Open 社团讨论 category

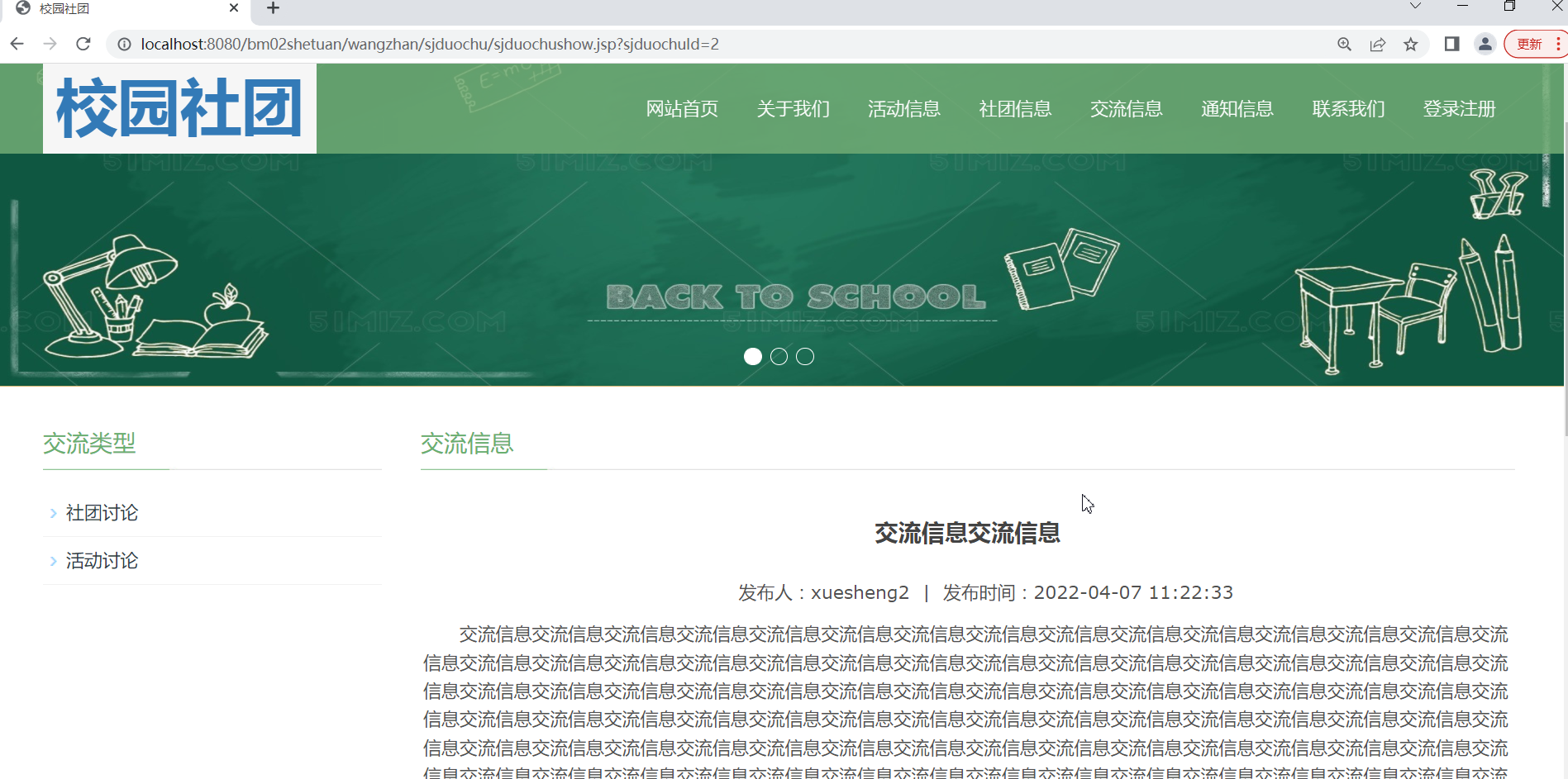click(102, 513)
